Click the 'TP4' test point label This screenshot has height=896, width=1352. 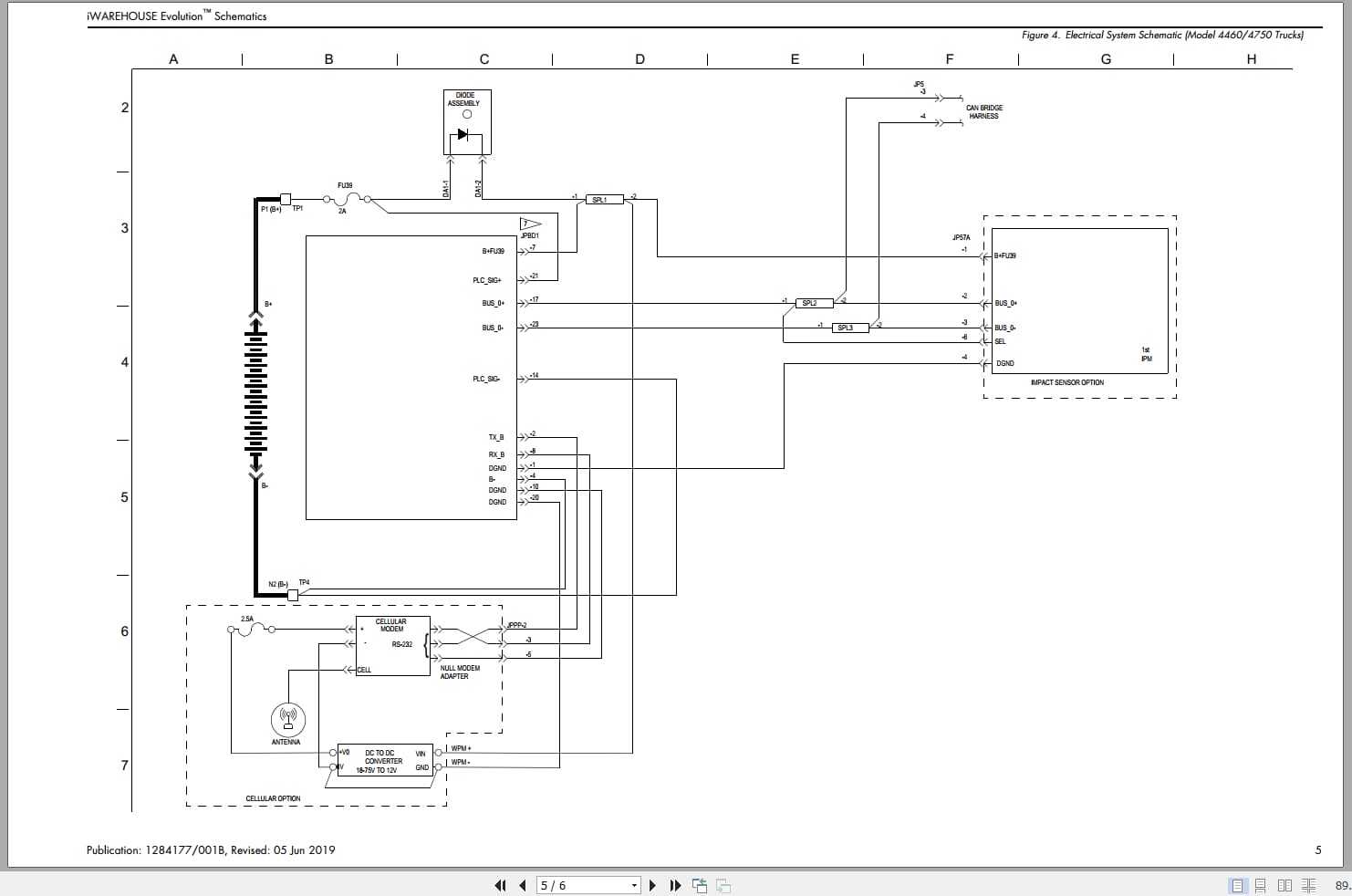pyautogui.click(x=304, y=582)
